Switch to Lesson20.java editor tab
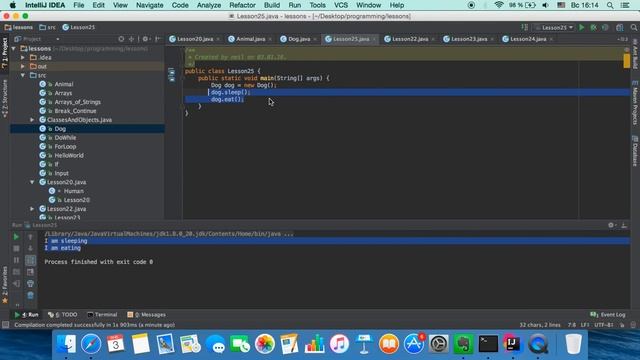The width and height of the screenshot is (640, 360). tap(195, 39)
